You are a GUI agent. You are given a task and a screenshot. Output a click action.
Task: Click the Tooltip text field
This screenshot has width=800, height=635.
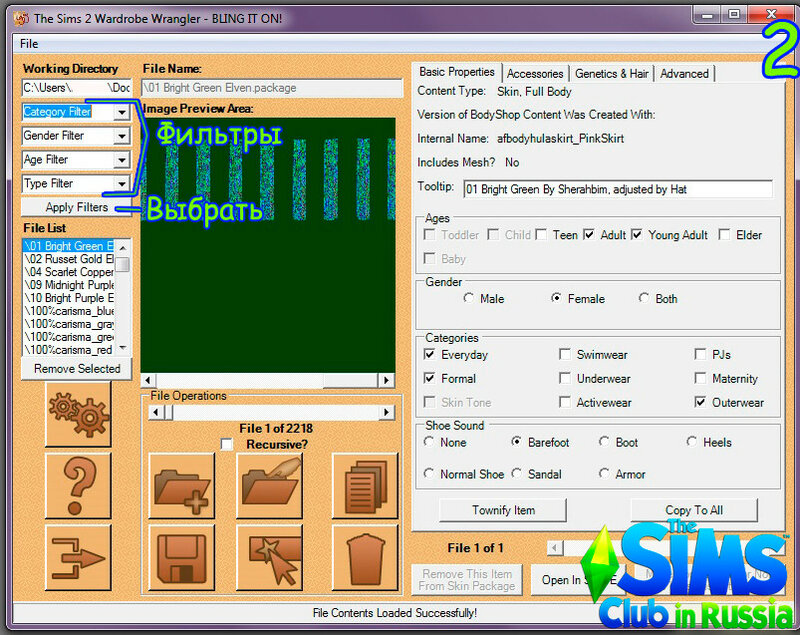[618, 189]
